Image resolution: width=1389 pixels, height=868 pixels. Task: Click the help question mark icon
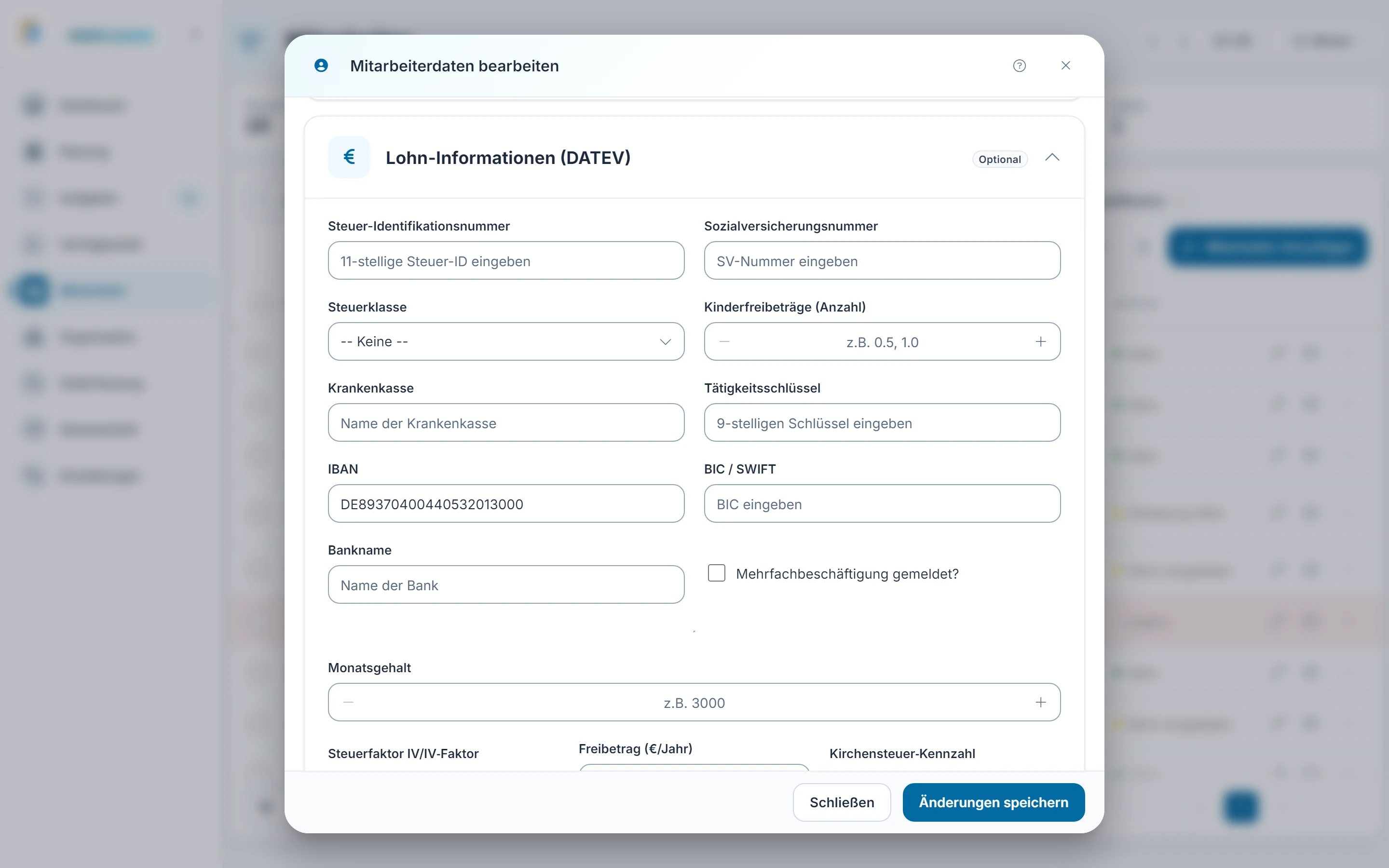(1020, 66)
